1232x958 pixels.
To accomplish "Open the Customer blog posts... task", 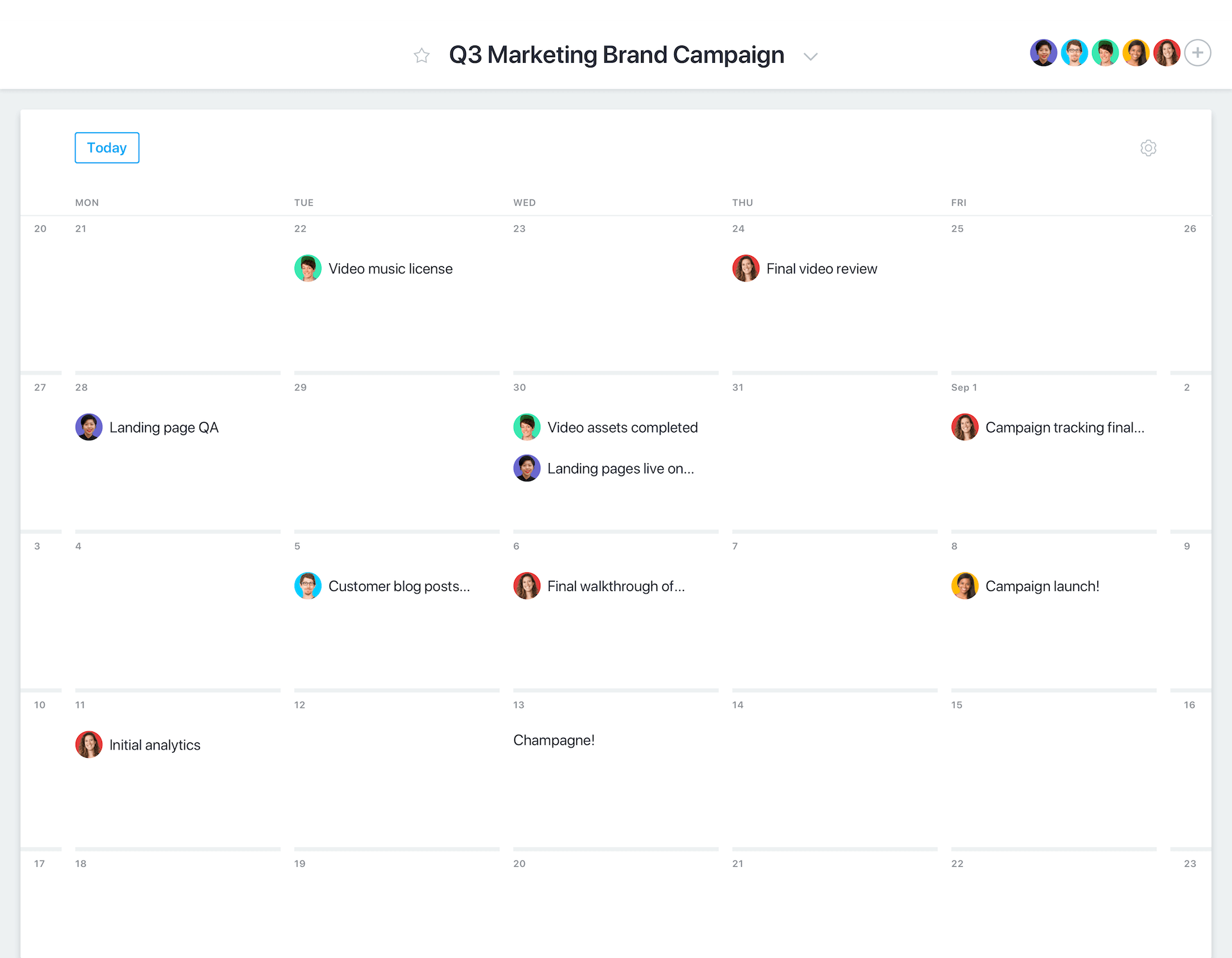I will click(x=399, y=586).
